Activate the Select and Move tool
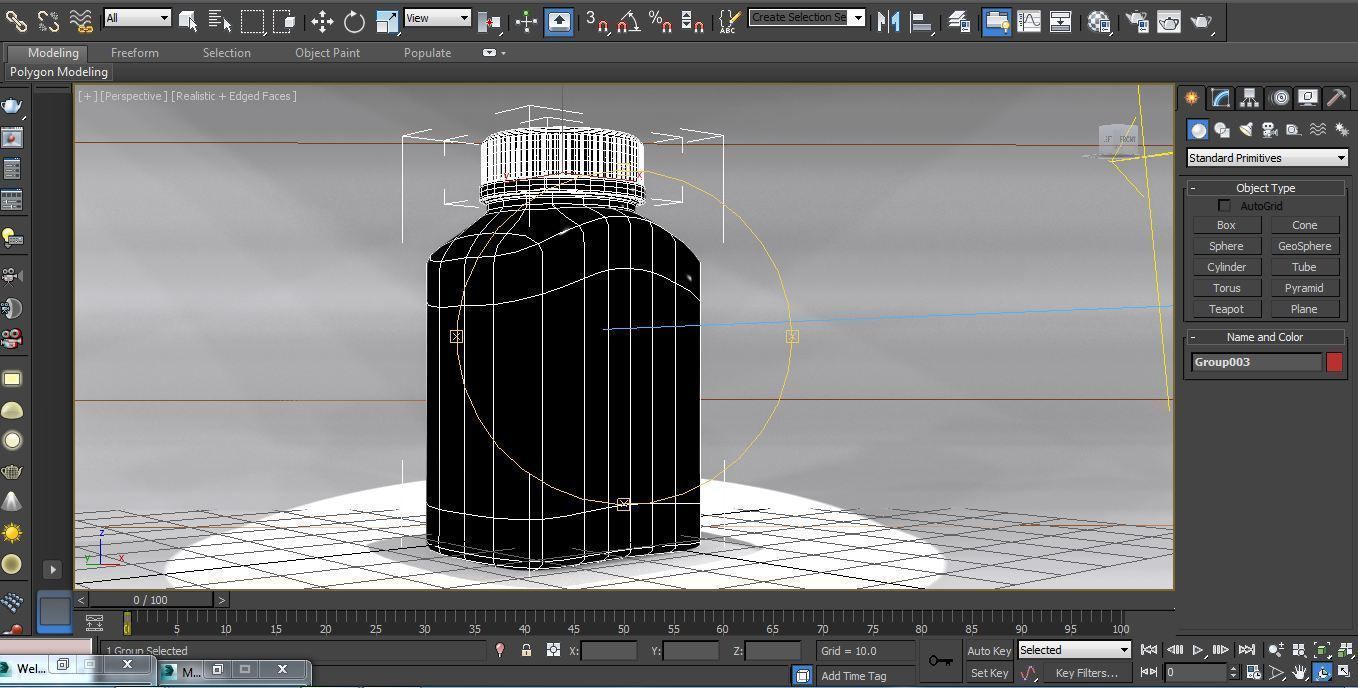This screenshot has width=1358, height=688. pyautogui.click(x=322, y=20)
